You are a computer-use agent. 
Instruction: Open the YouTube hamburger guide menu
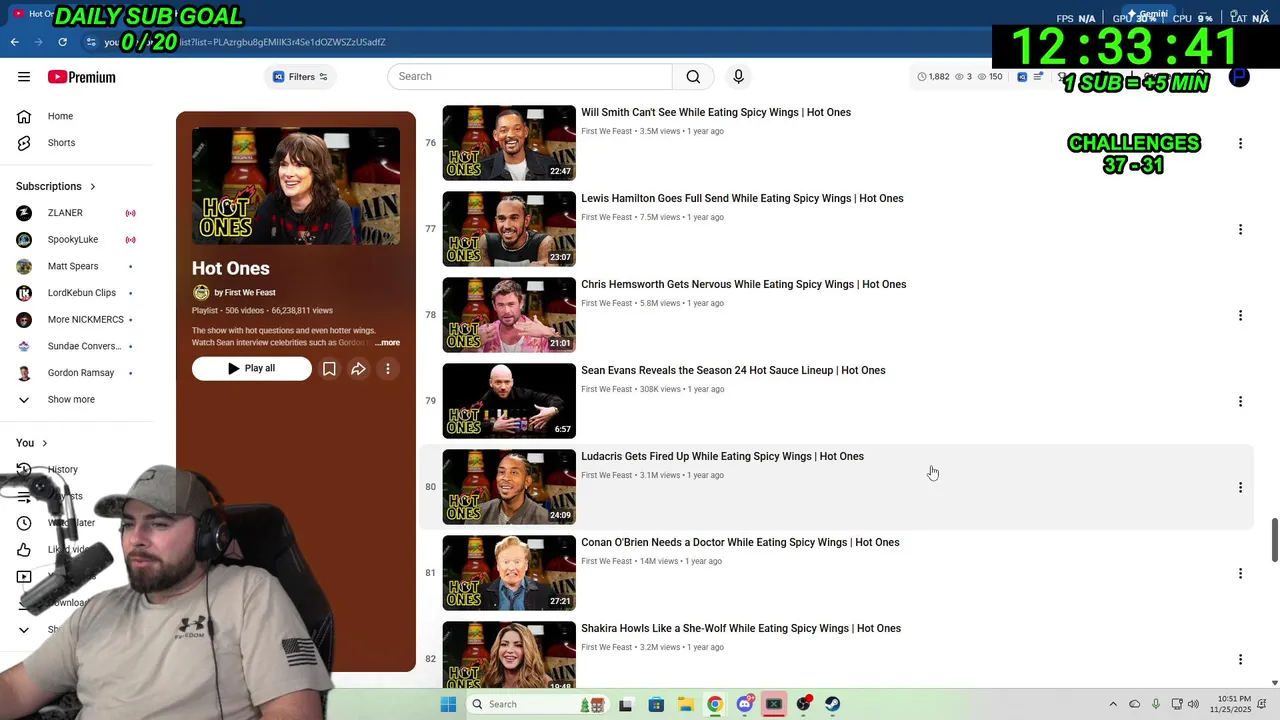[x=24, y=77]
